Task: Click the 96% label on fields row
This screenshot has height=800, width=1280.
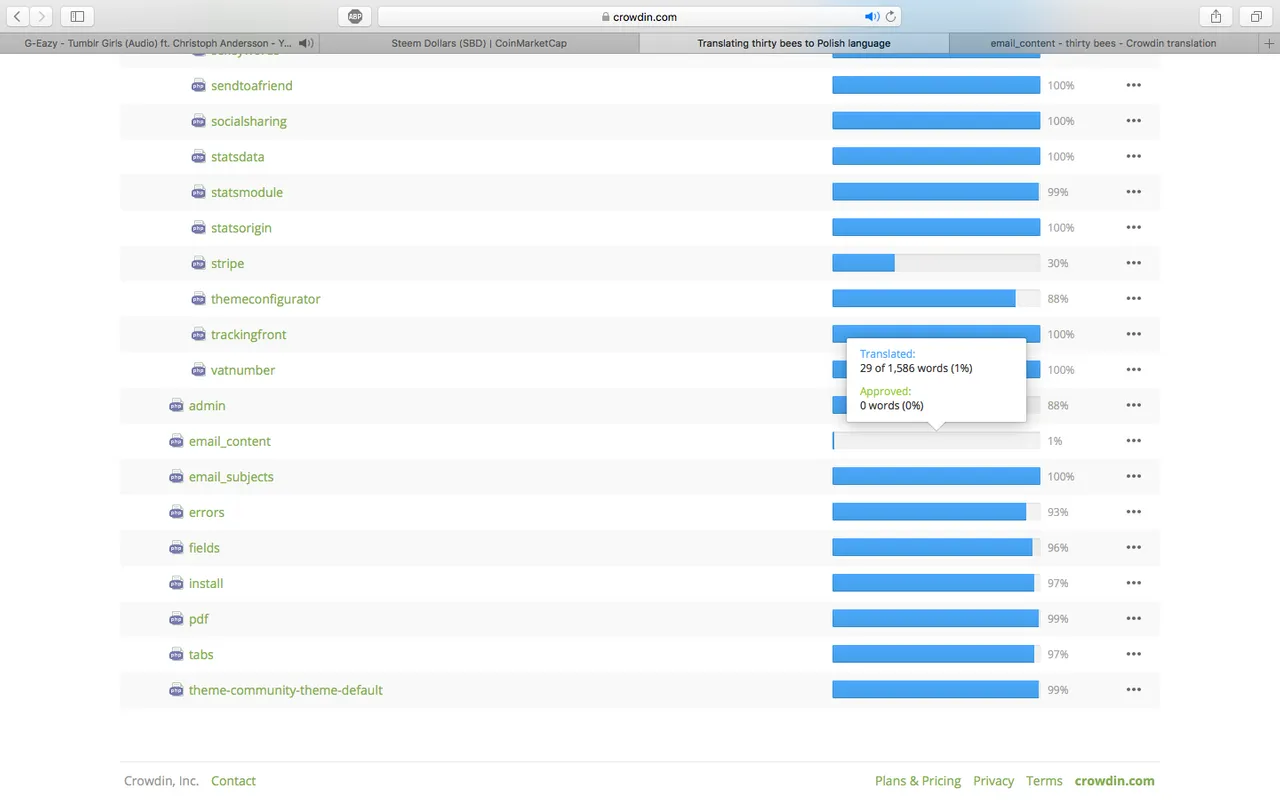Action: pyautogui.click(x=1058, y=548)
